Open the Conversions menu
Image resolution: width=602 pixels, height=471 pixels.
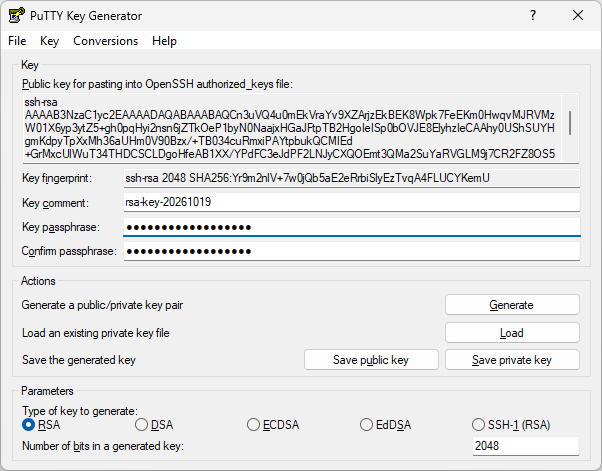[x=106, y=41]
